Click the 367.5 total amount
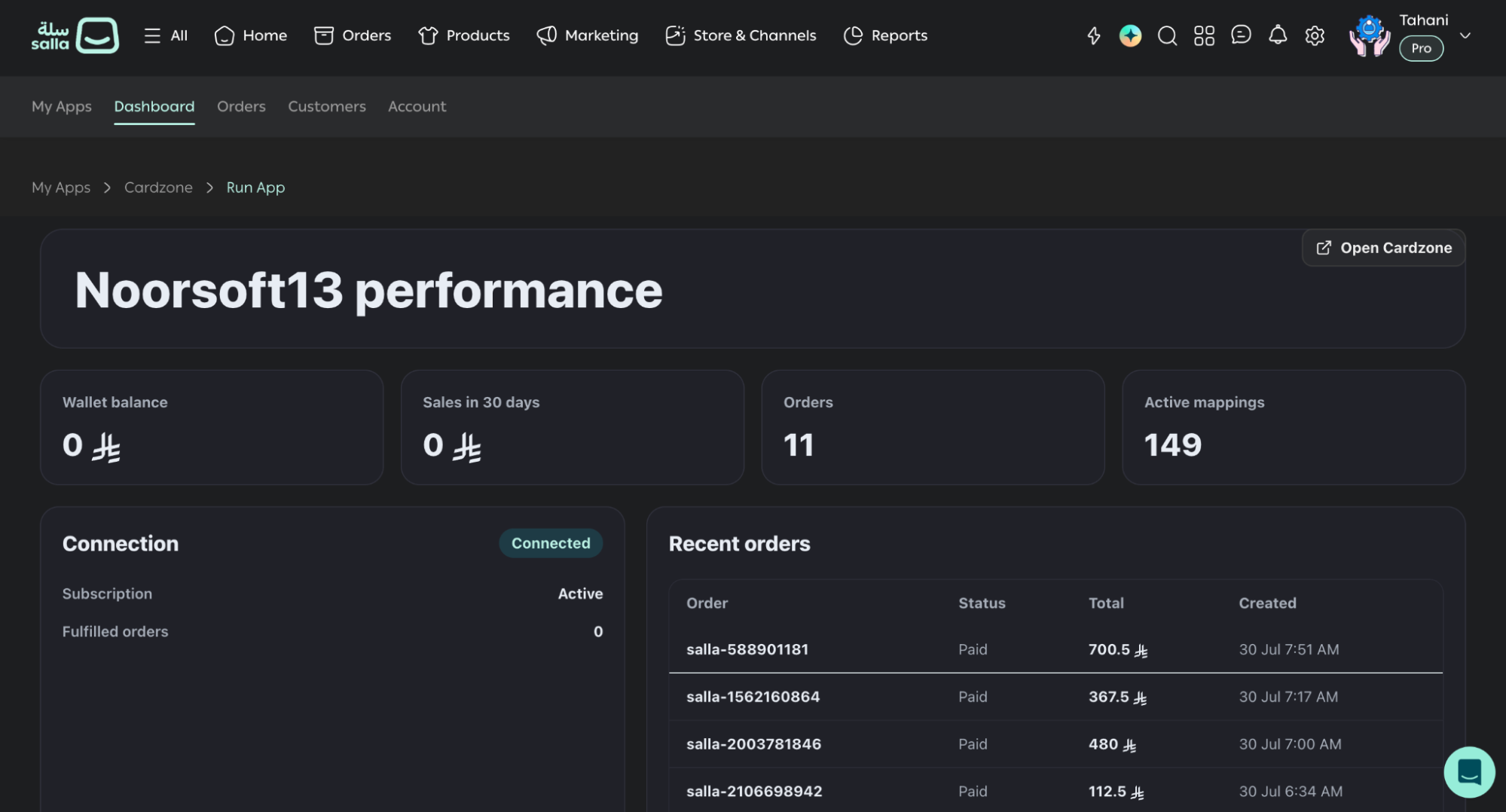The image size is (1506, 812). [1117, 697]
